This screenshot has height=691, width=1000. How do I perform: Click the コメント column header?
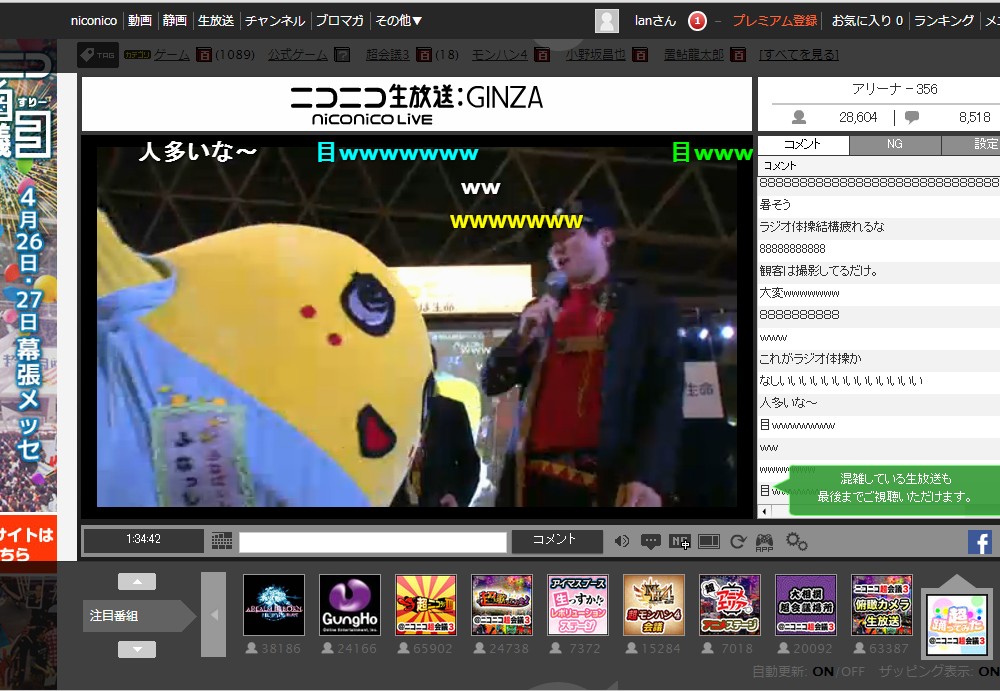pos(879,166)
